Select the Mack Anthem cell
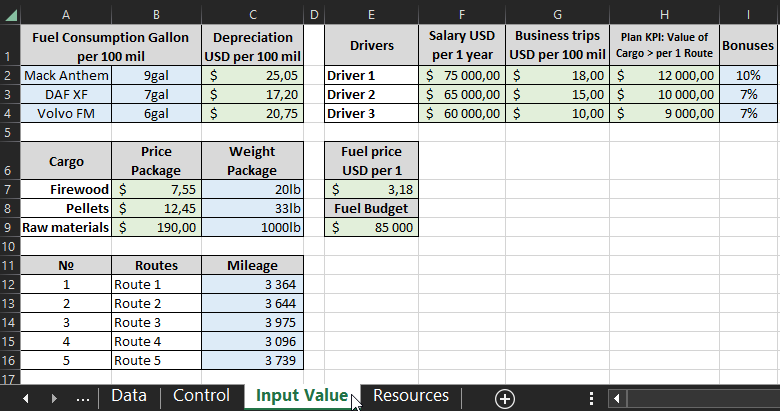This screenshot has width=780, height=411. [x=66, y=75]
